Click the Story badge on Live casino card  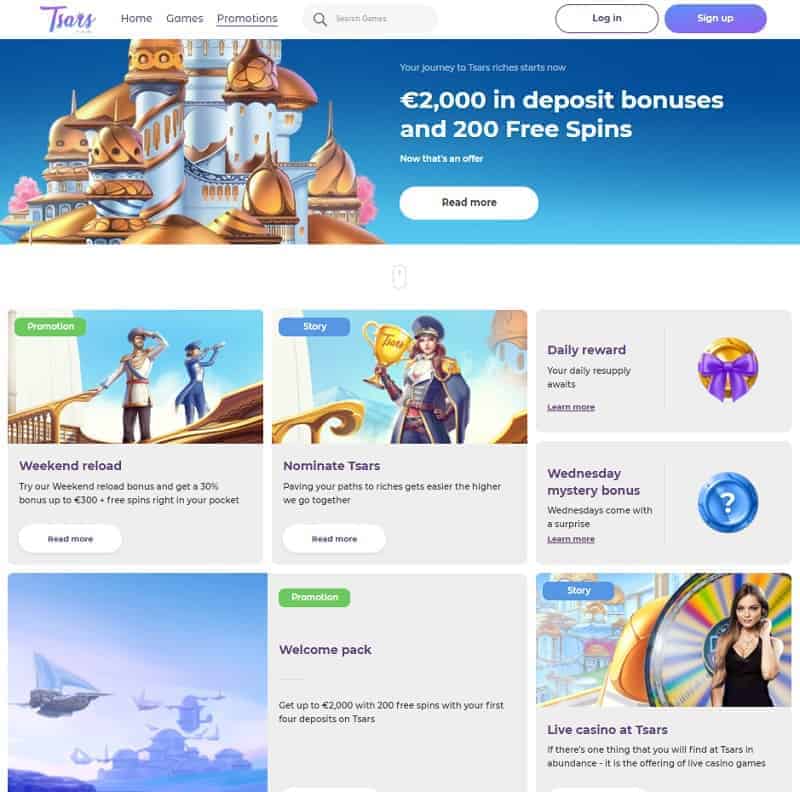(x=579, y=590)
